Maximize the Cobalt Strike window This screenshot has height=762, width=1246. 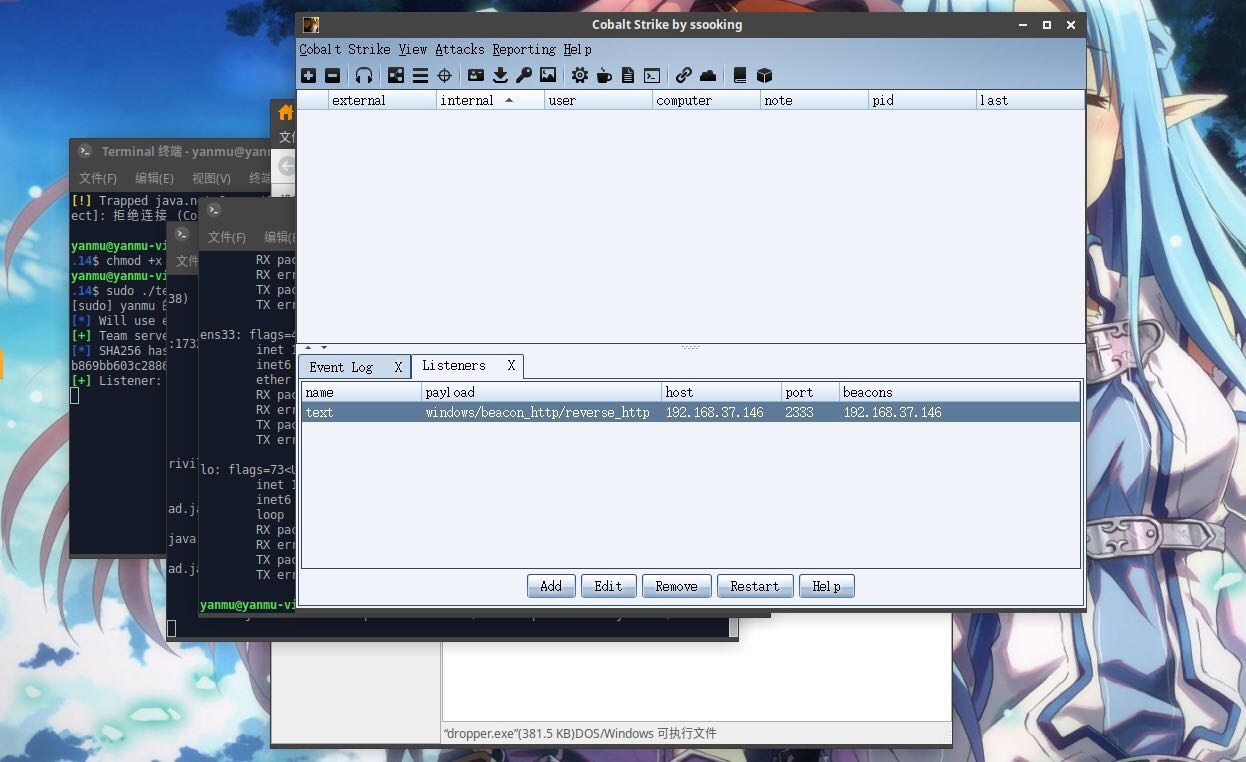(x=1047, y=25)
